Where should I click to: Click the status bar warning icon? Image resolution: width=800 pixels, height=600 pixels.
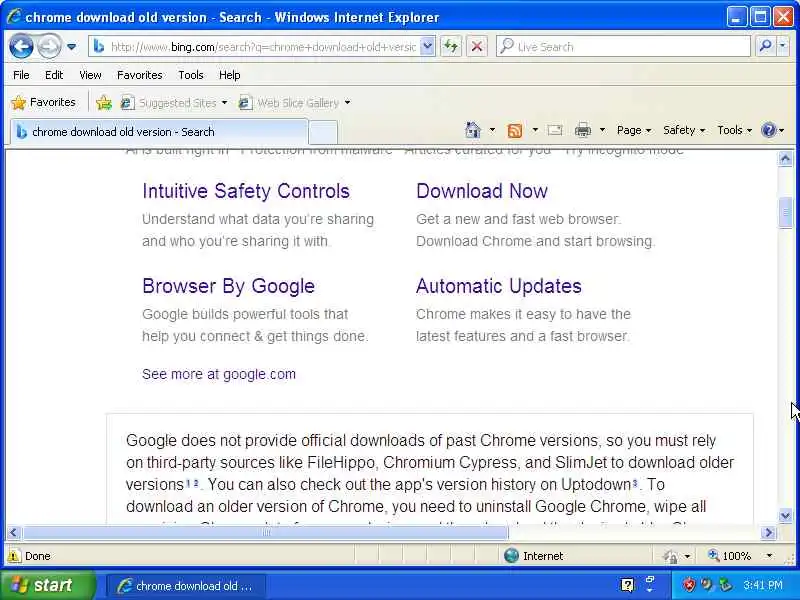[x=14, y=556]
